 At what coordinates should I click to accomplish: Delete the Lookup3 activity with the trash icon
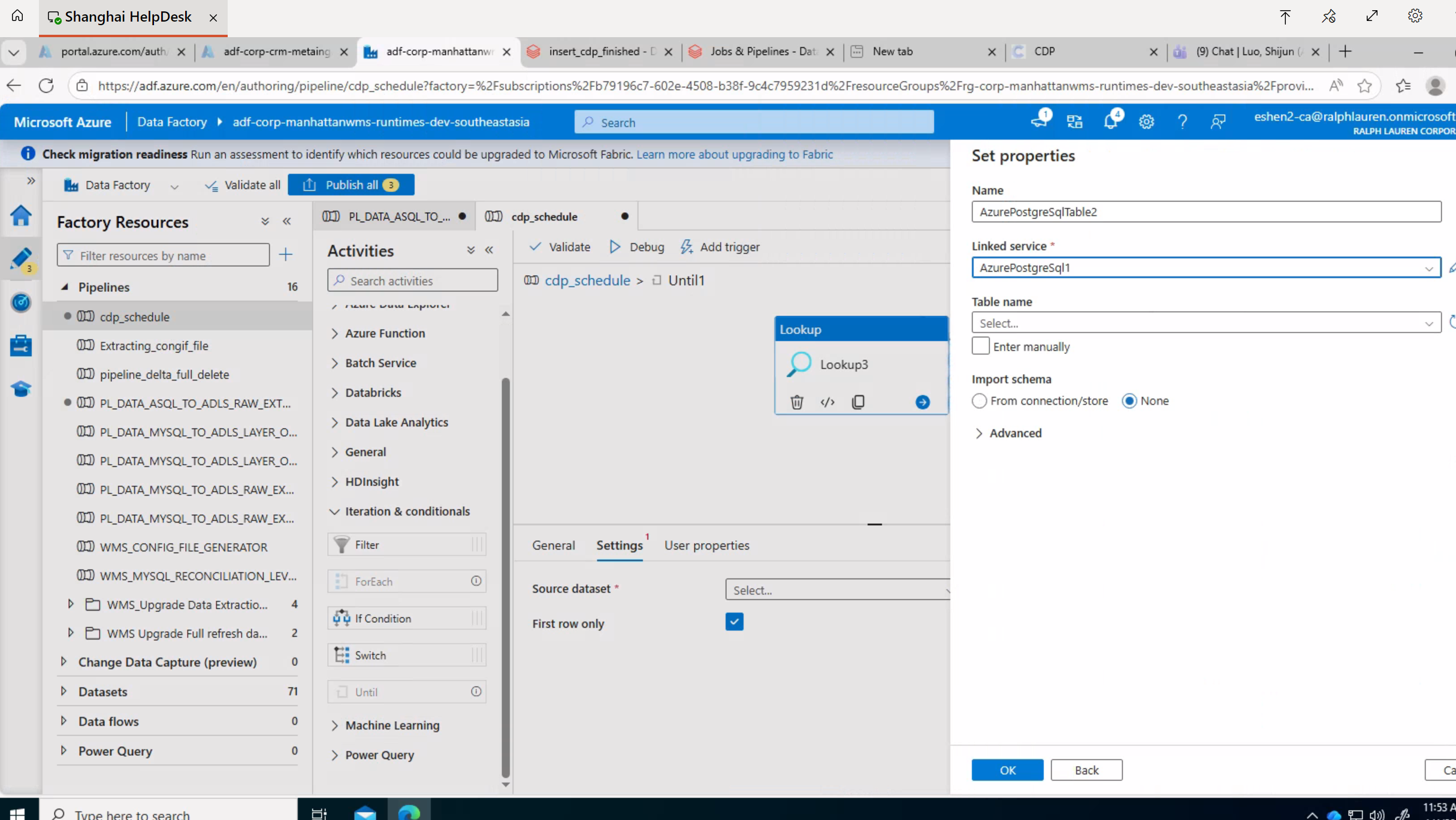pos(796,402)
